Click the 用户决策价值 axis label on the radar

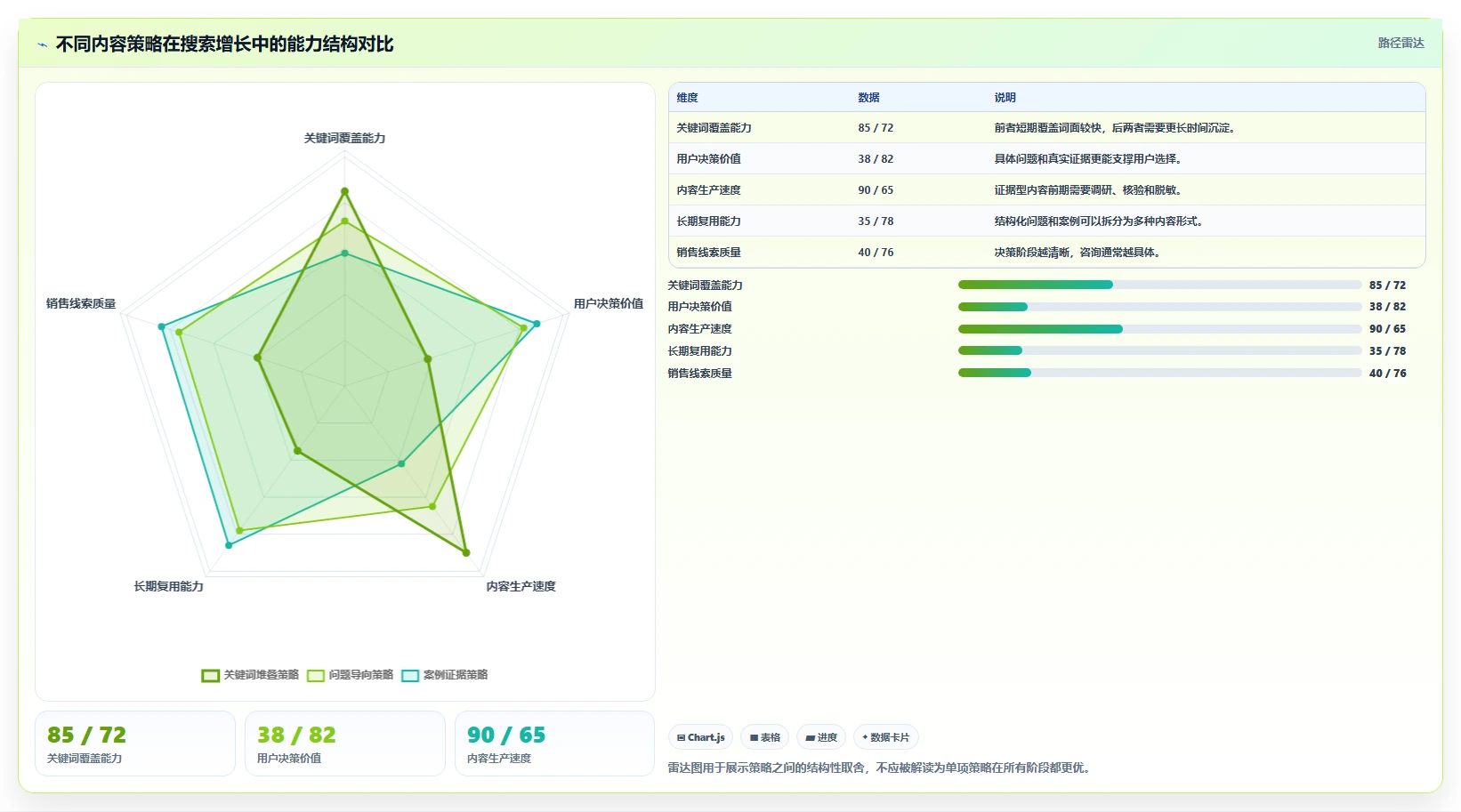(609, 303)
